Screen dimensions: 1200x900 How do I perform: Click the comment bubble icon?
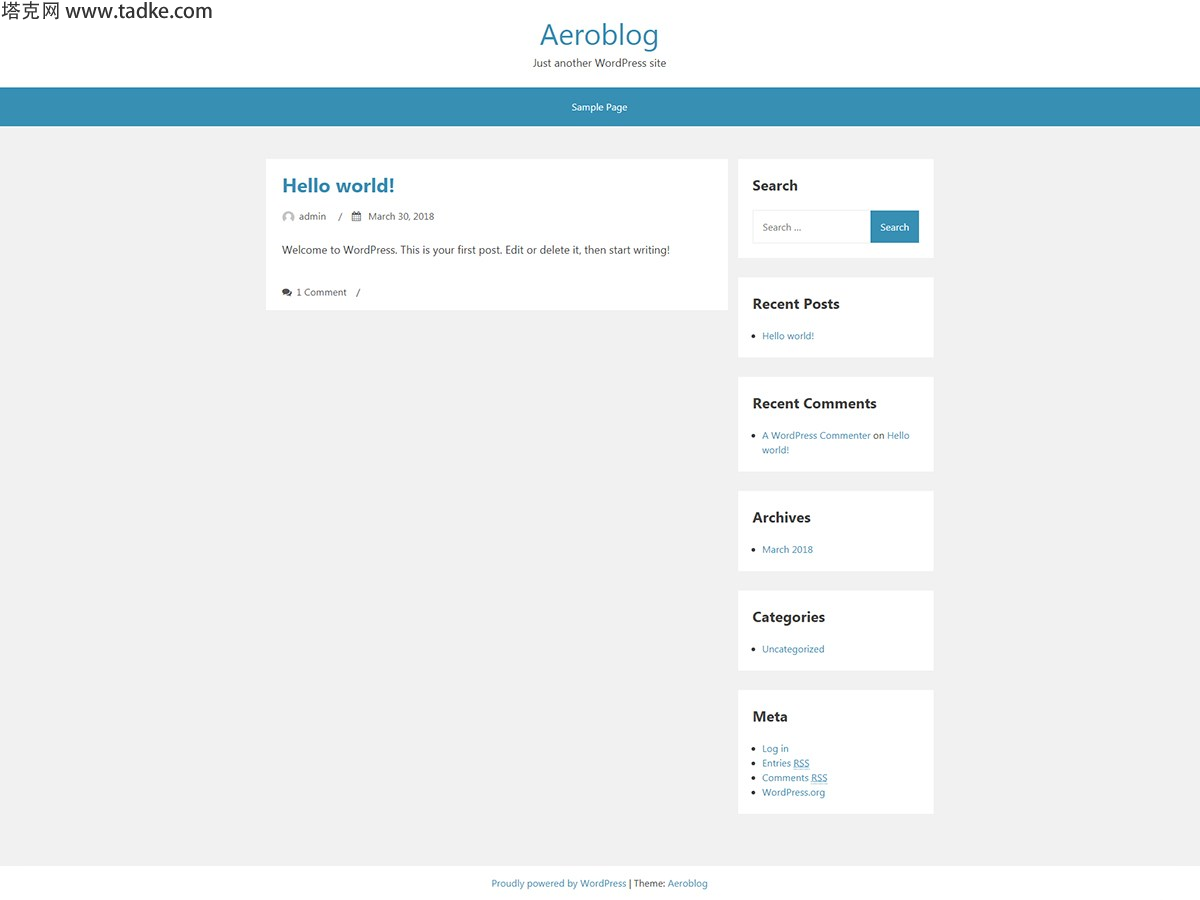pyautogui.click(x=287, y=293)
